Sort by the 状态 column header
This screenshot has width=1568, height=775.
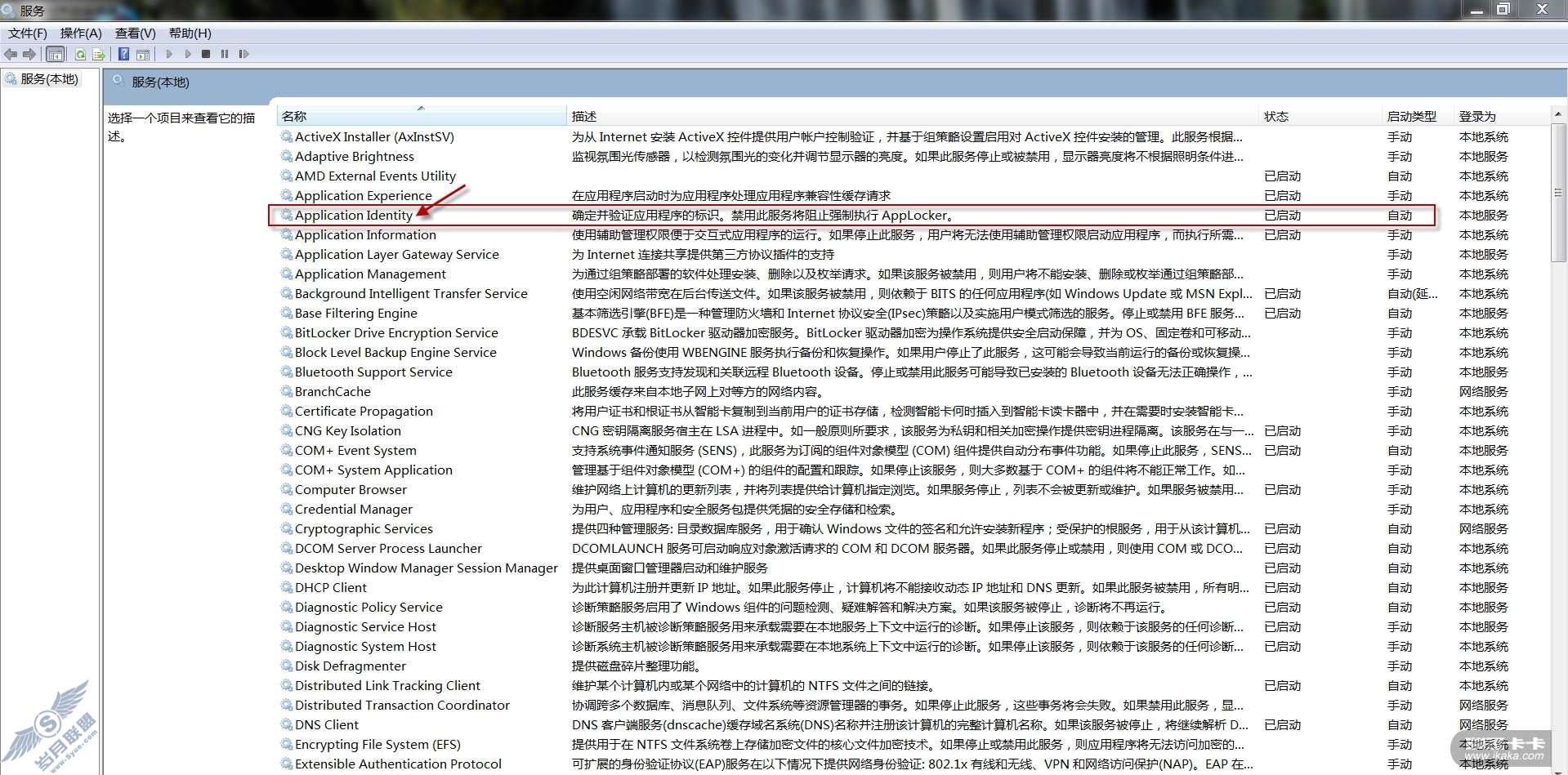[1320, 116]
